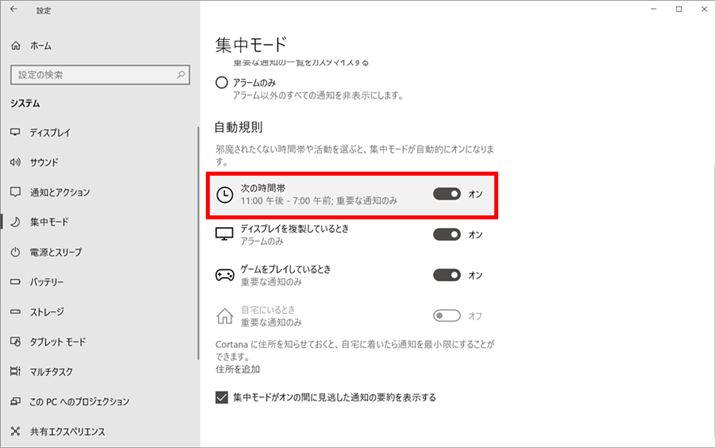Open ゲームをプレイしているとき rule details
715x448 pixels.
(x=352, y=275)
